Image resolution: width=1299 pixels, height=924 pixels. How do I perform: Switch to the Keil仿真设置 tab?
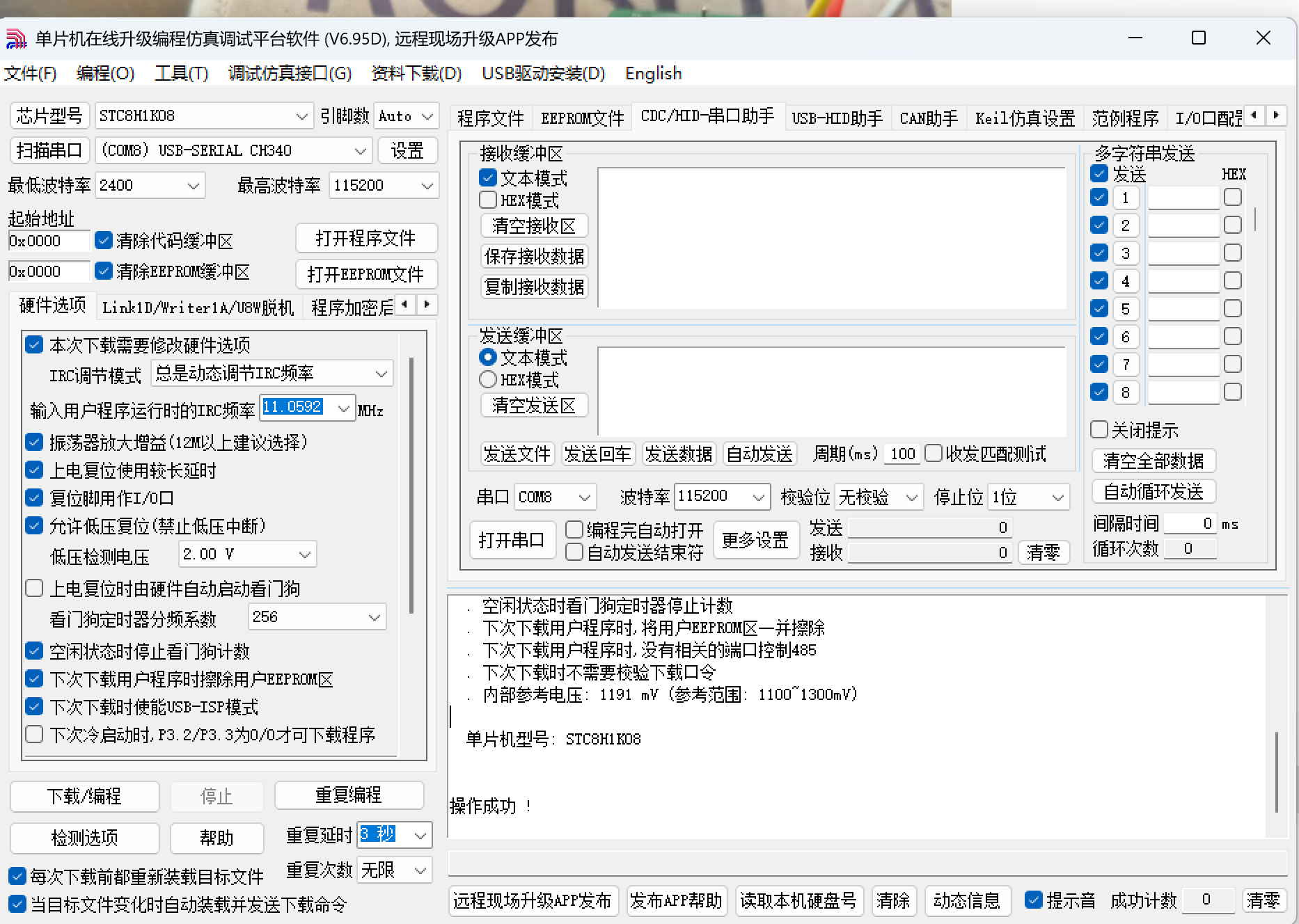1025,118
